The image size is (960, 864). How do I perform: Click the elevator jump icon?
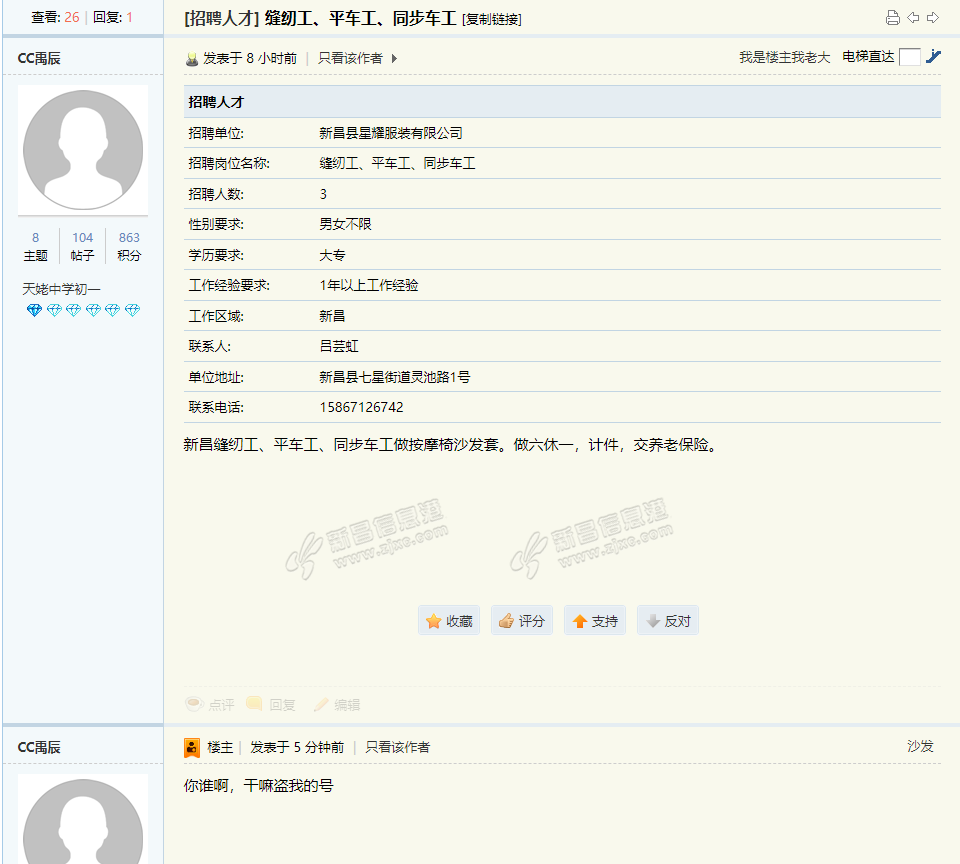click(933, 57)
